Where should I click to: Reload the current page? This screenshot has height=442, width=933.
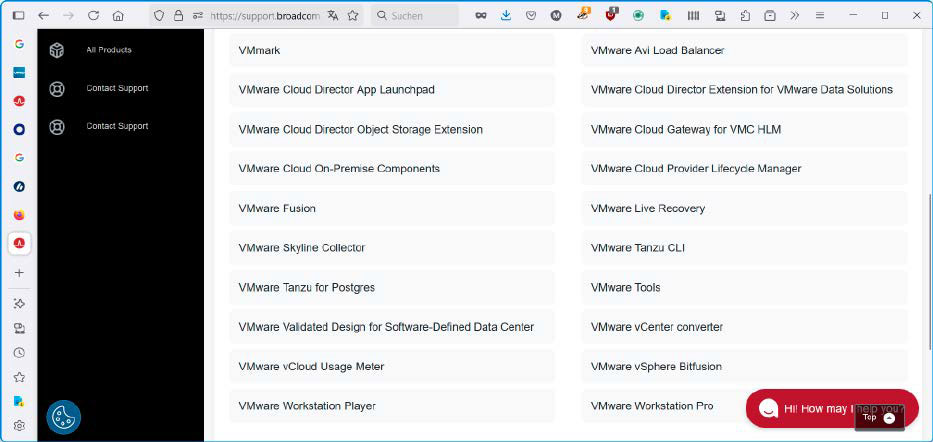(93, 15)
